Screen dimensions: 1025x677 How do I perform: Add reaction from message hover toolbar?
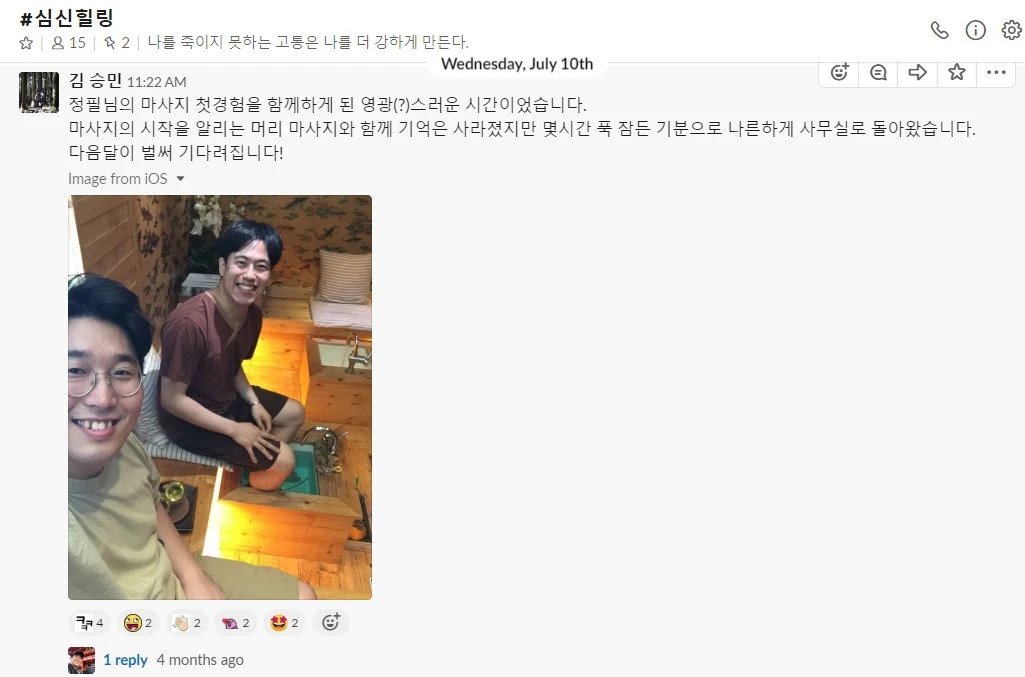coord(839,72)
